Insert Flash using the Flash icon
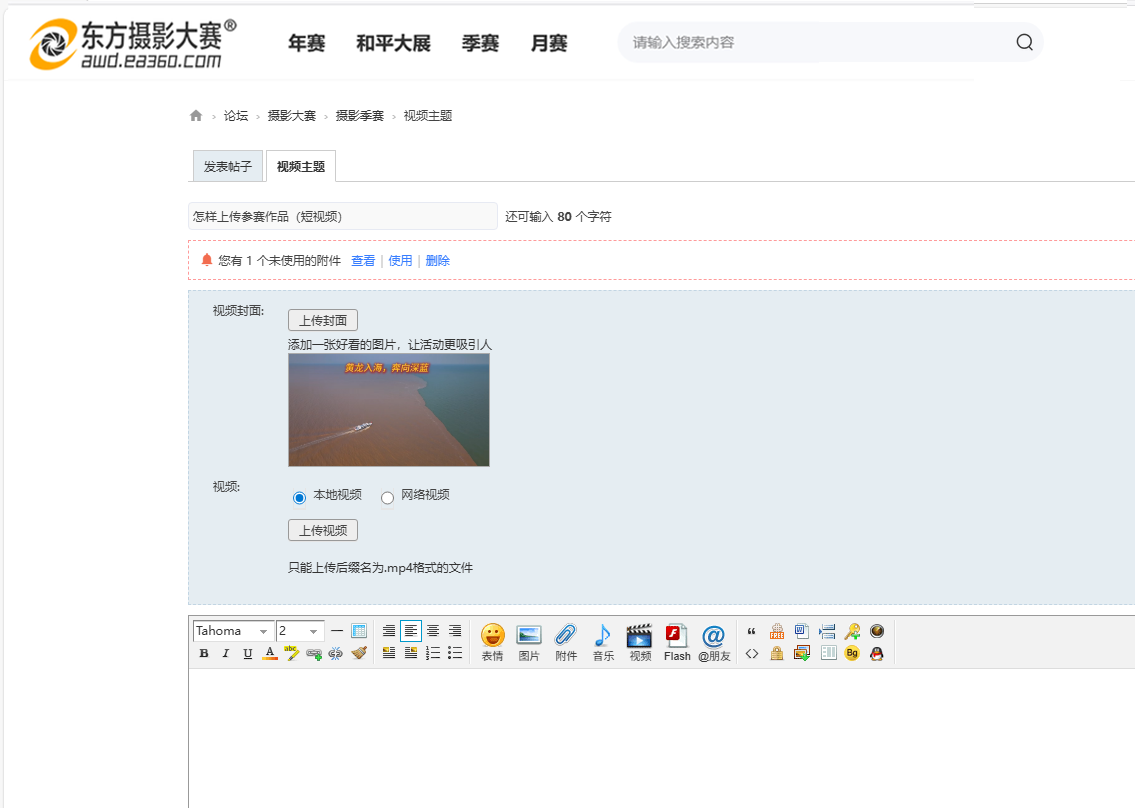 [677, 641]
